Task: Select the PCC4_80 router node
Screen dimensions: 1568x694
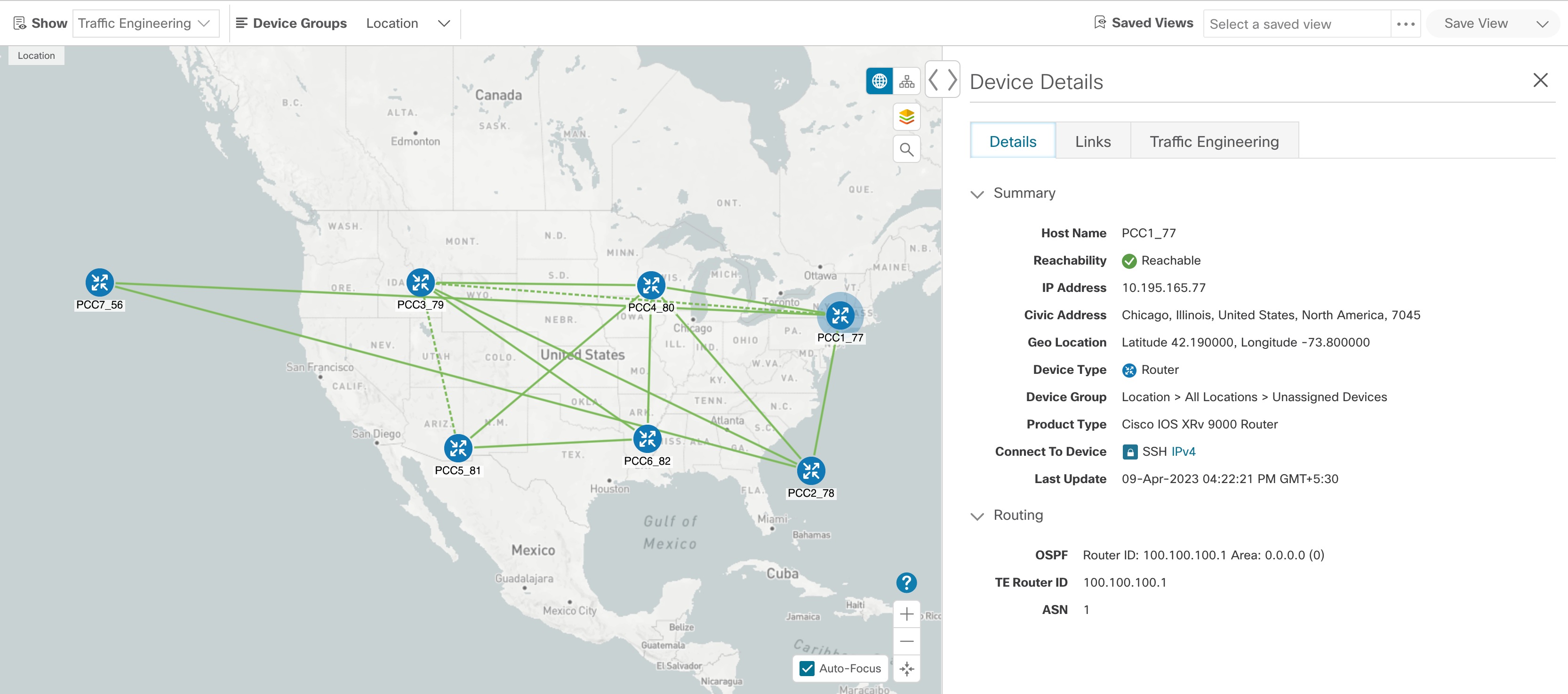Action: (651, 284)
